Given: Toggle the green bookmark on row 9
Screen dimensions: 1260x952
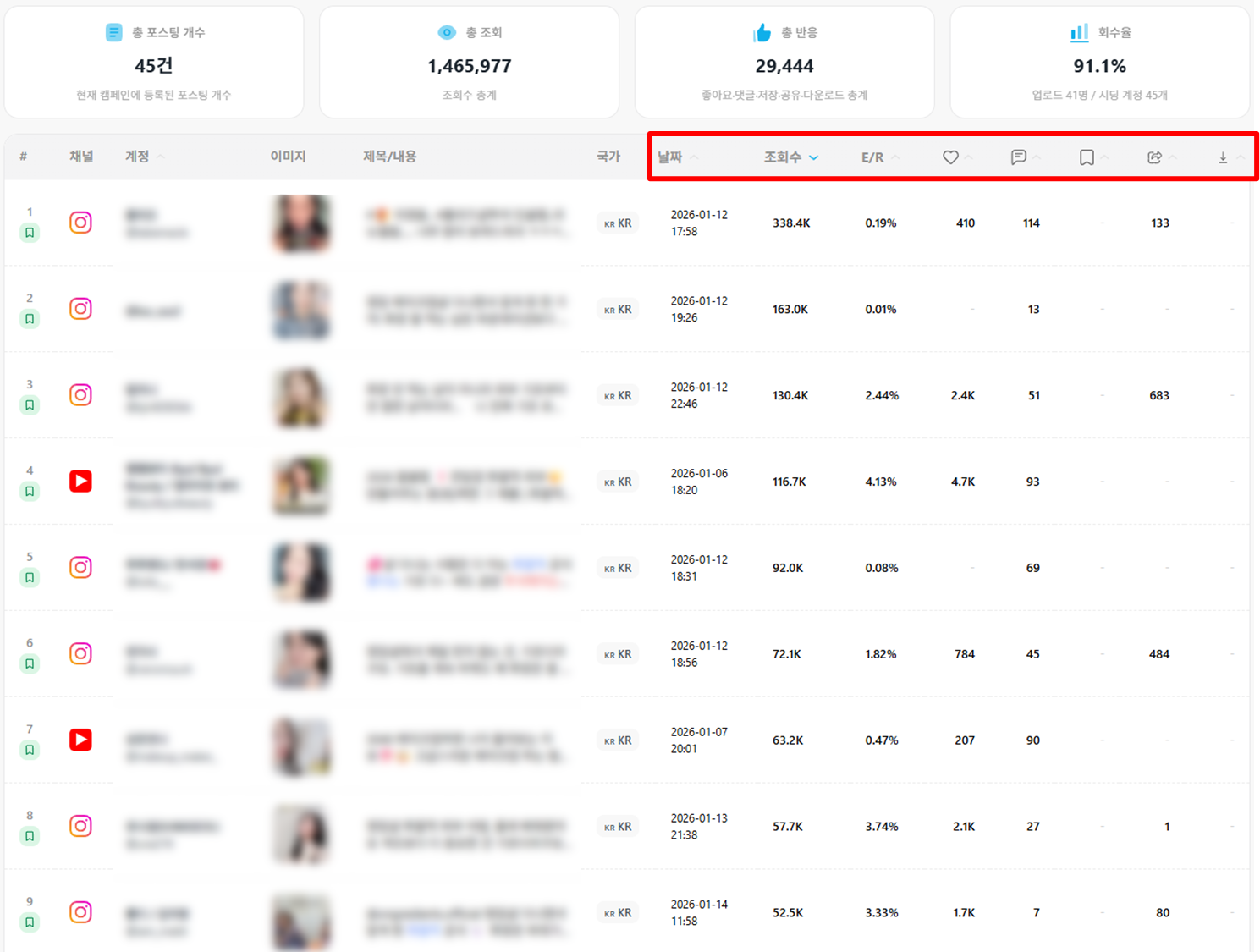Looking at the screenshot, I should pyautogui.click(x=30, y=922).
